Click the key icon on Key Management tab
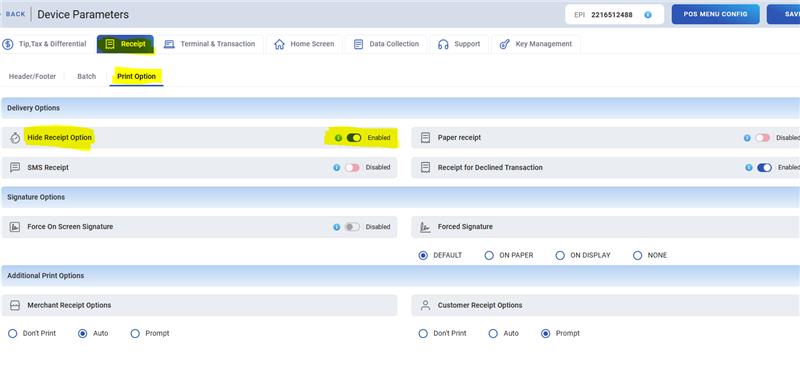Screen dimensions: 800x390 click(505, 44)
